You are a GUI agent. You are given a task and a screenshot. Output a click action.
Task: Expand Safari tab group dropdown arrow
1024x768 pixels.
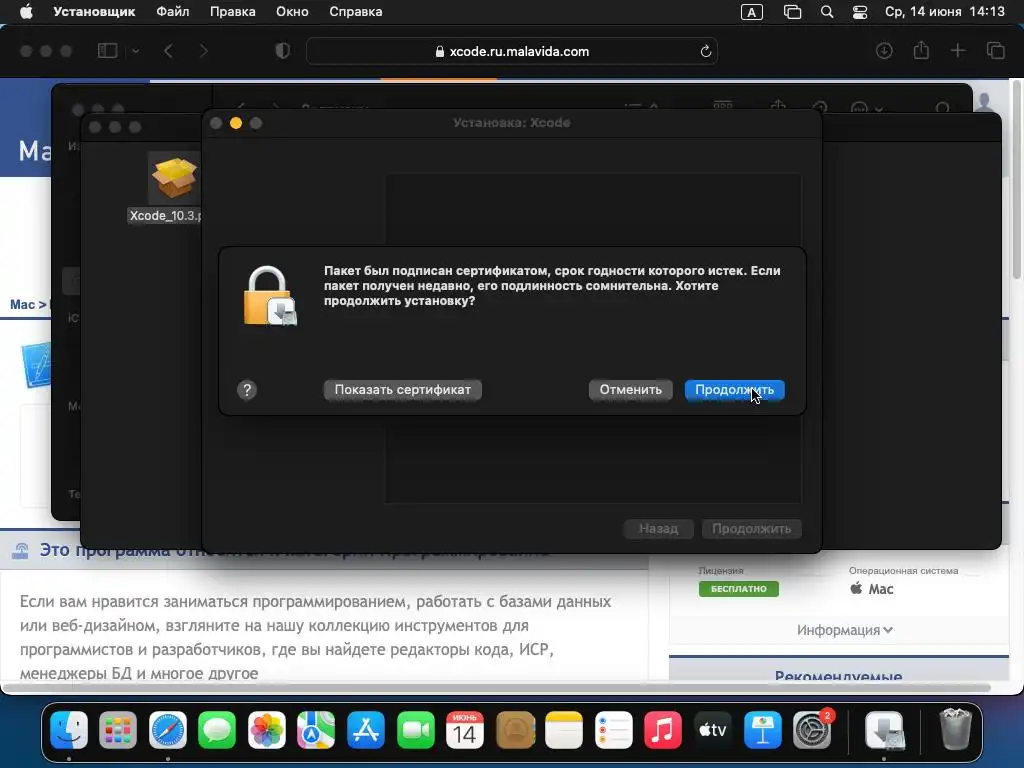point(135,51)
